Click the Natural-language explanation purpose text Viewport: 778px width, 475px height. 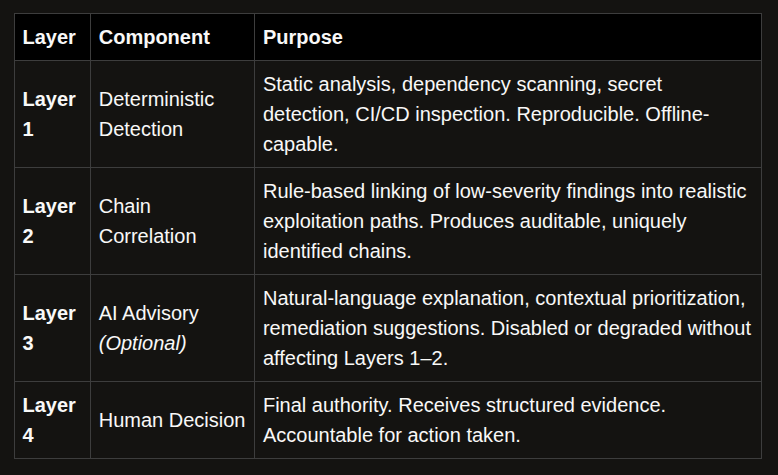click(507, 328)
